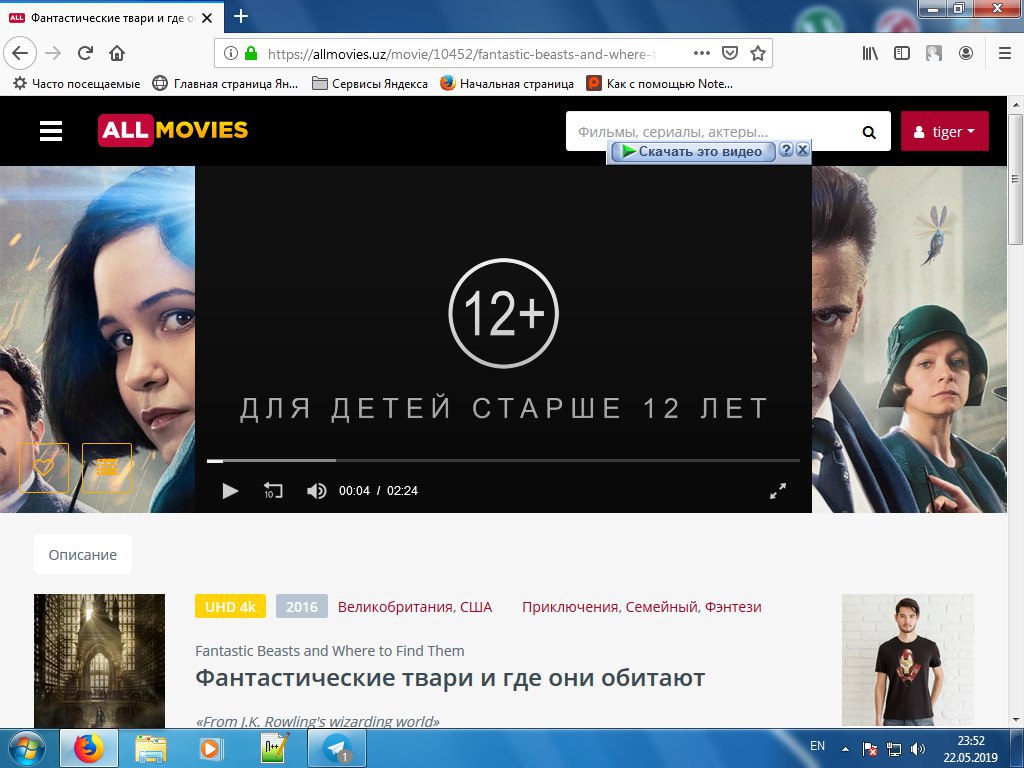Image resolution: width=1024 pixels, height=768 pixels.
Task: Open Главная страница Ян... bookmark
Action: [x=225, y=84]
